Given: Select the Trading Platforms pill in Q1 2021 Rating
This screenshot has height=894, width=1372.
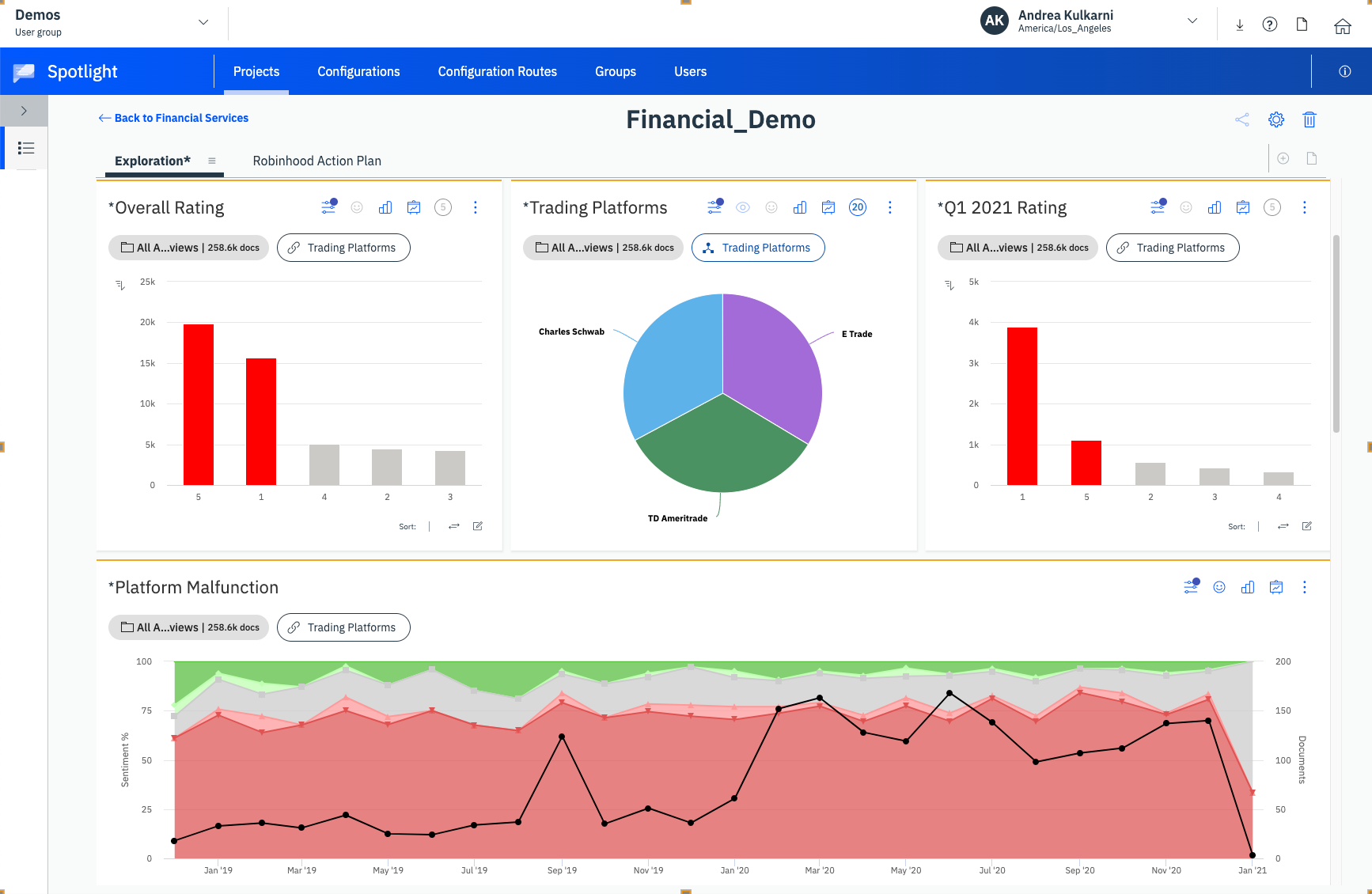Looking at the screenshot, I should pos(1173,248).
